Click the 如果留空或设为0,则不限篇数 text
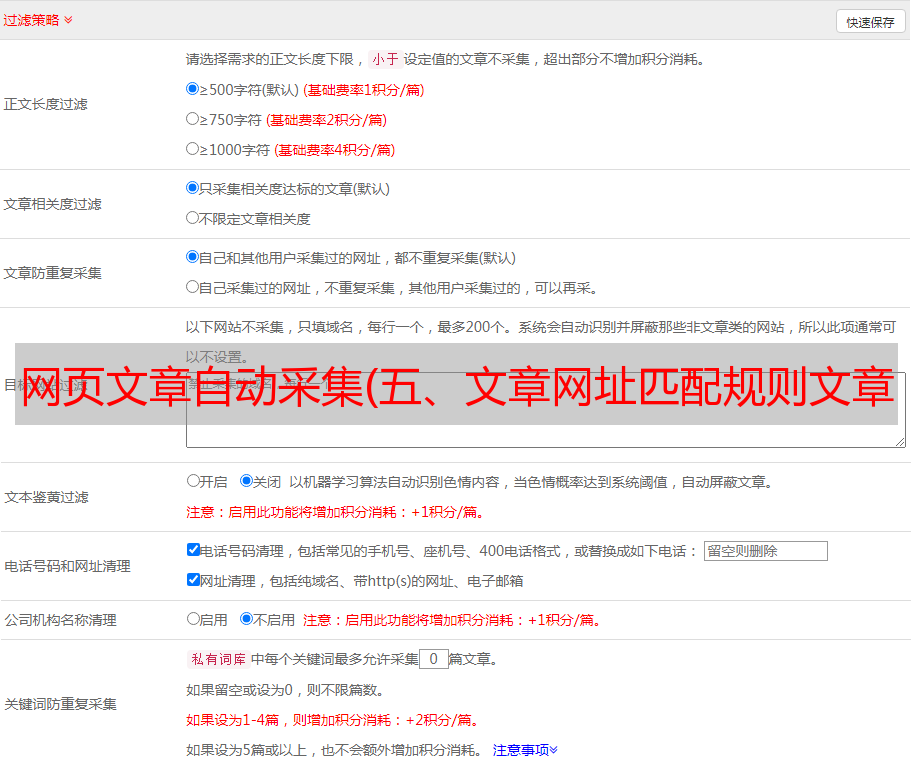The width and height of the screenshot is (912, 768). pyautogui.click(x=285, y=690)
